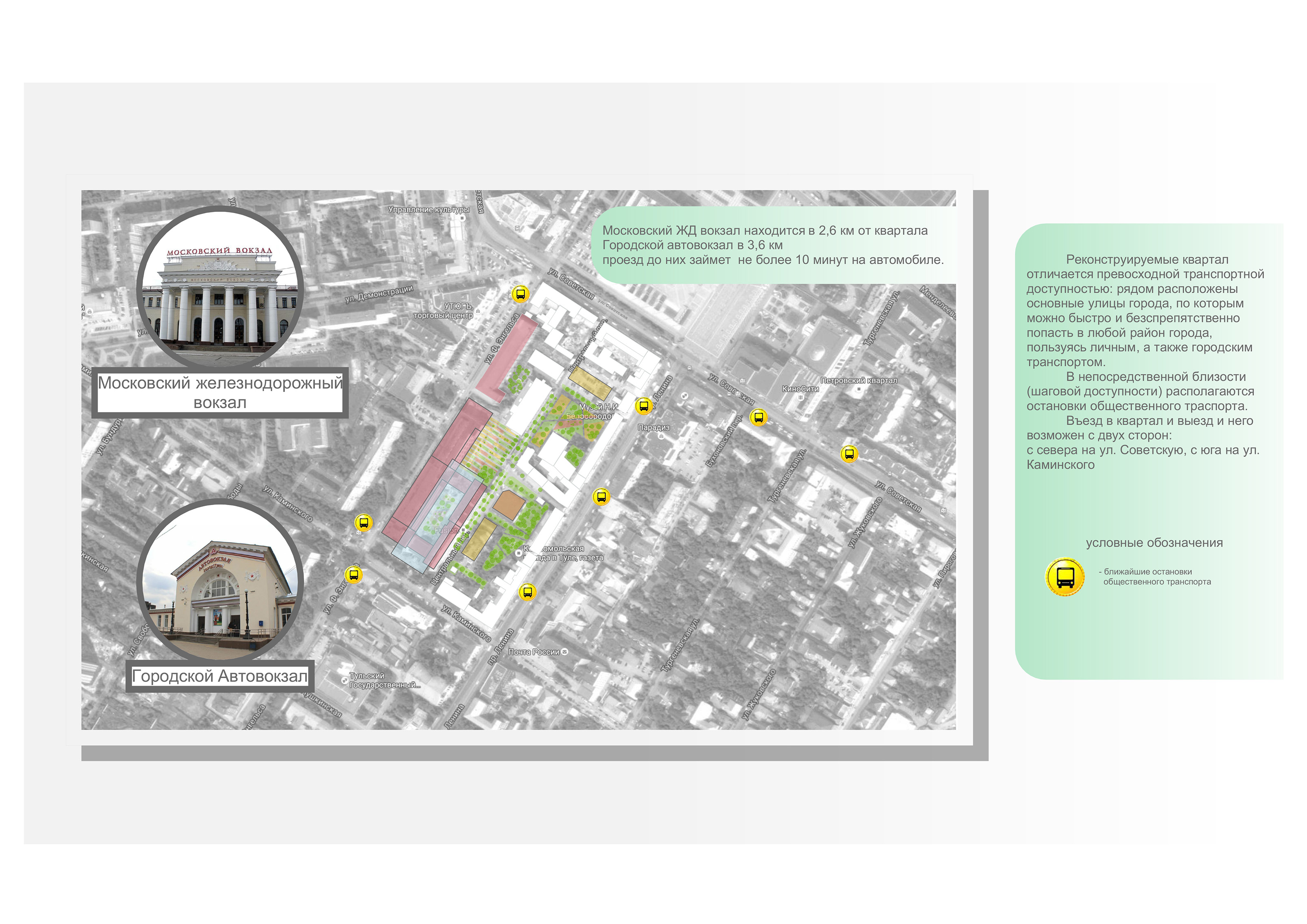
Task: Click the Московский железнодорожный вокзал caption box
Action: click(x=220, y=392)
